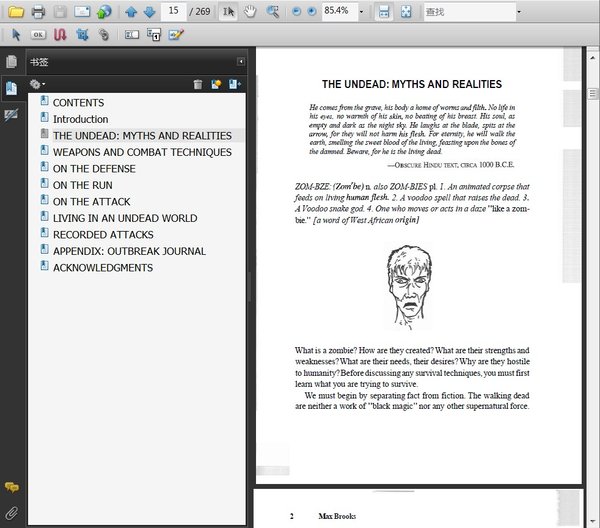The width and height of the screenshot is (600, 528).
Task: Click the zoom percentage field 85.4%
Action: (x=340, y=11)
